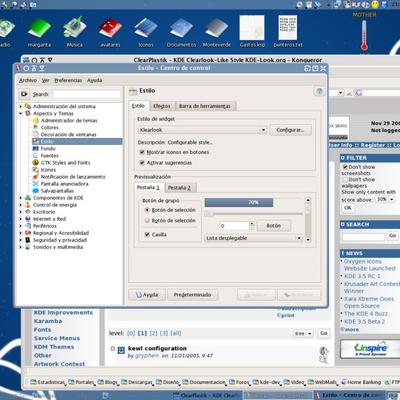The width and height of the screenshot is (400, 400).
Task: Open the Klearlook widget style dropdown
Action: click(202, 130)
